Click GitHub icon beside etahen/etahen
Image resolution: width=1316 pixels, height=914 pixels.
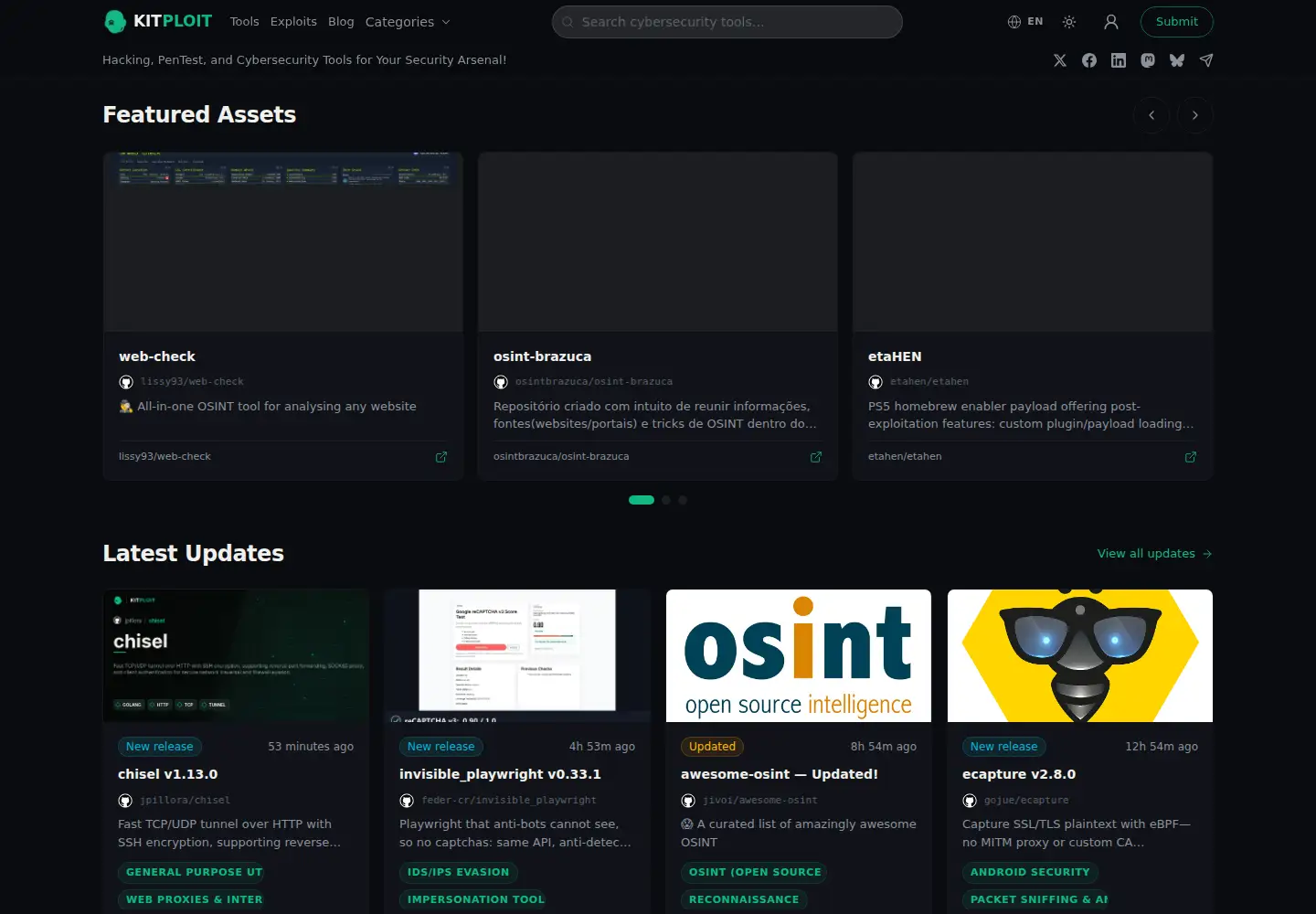pos(876,382)
